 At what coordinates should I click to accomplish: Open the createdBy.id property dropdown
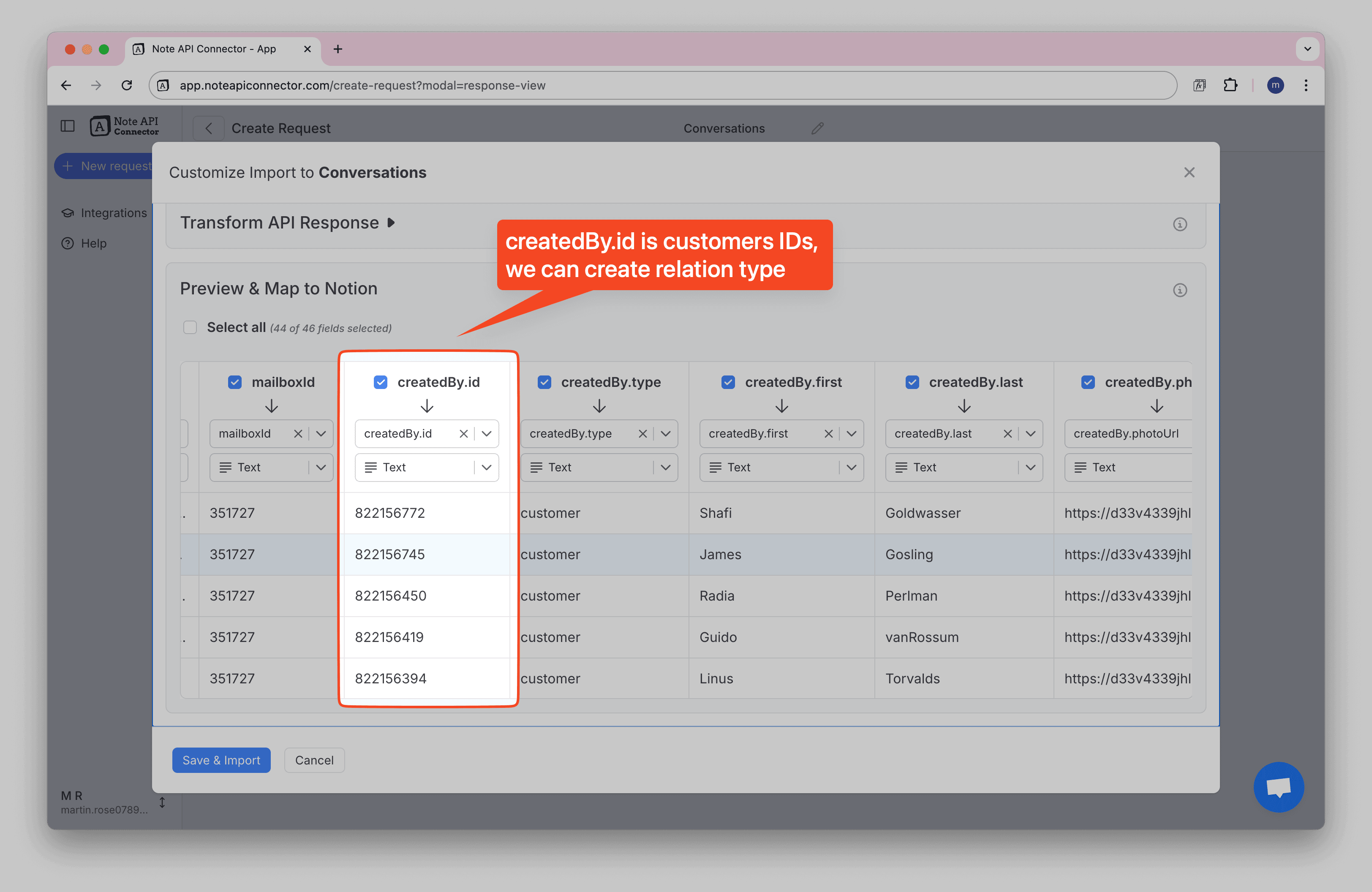[x=486, y=433]
